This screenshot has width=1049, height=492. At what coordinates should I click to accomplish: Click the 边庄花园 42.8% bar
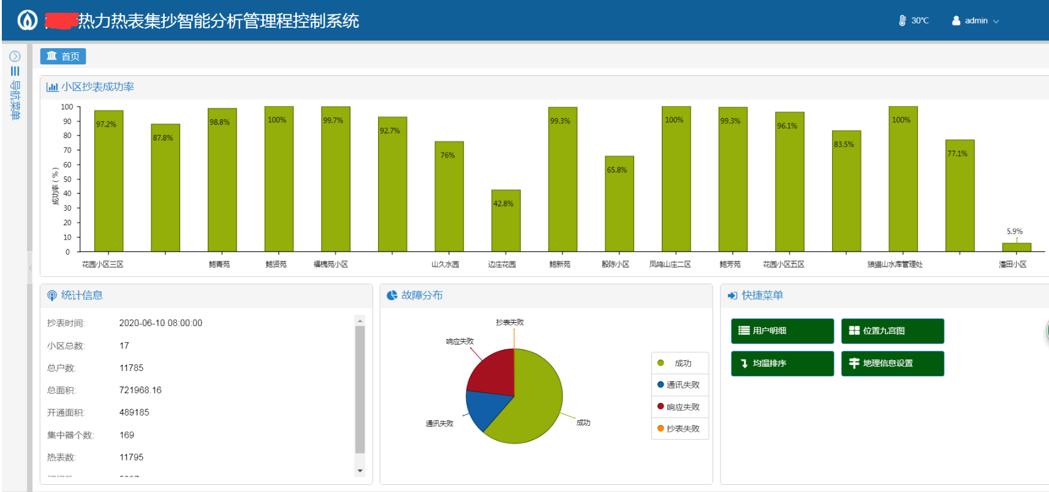[x=505, y=220]
